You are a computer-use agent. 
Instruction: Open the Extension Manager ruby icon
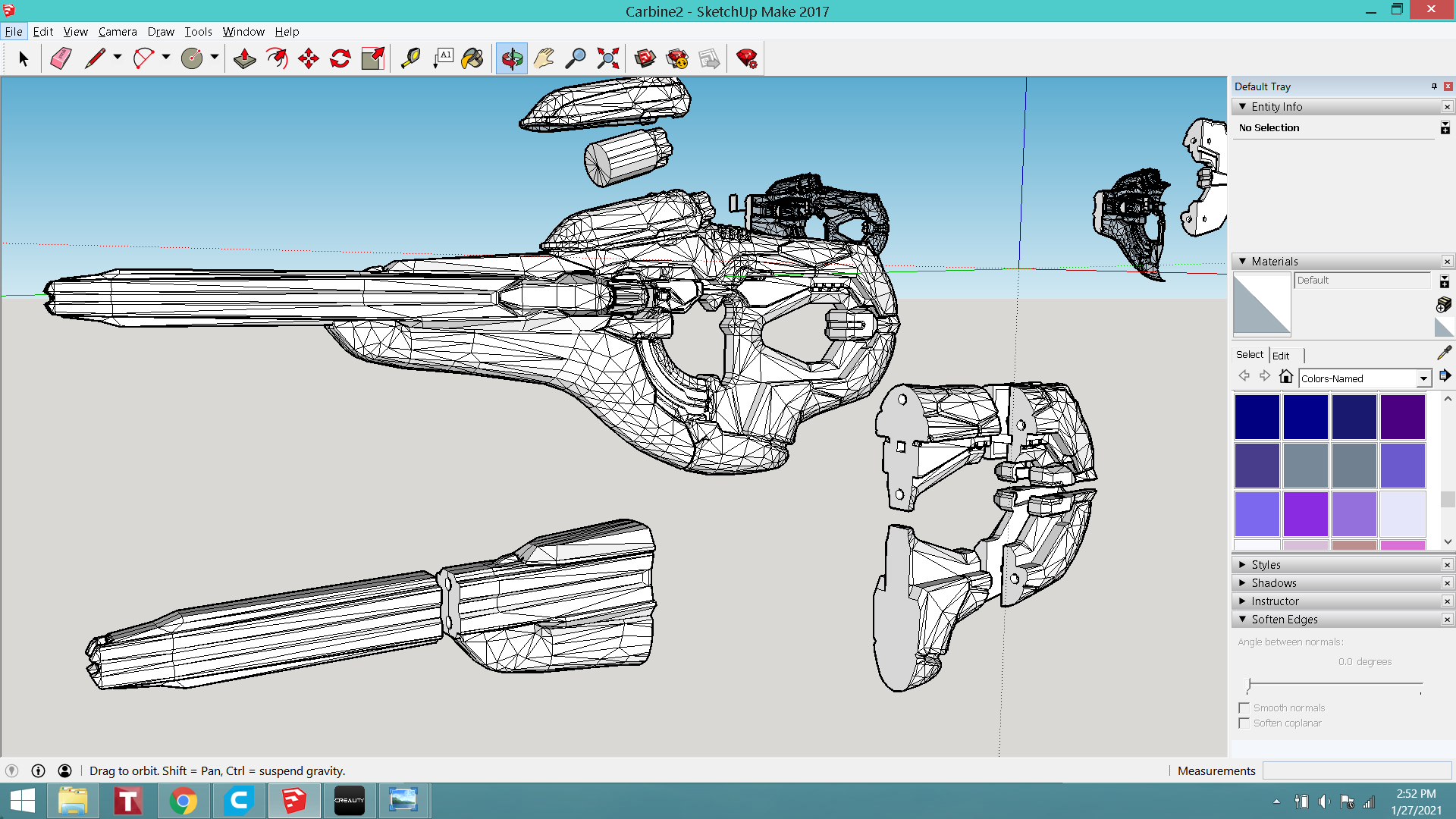[x=747, y=58]
